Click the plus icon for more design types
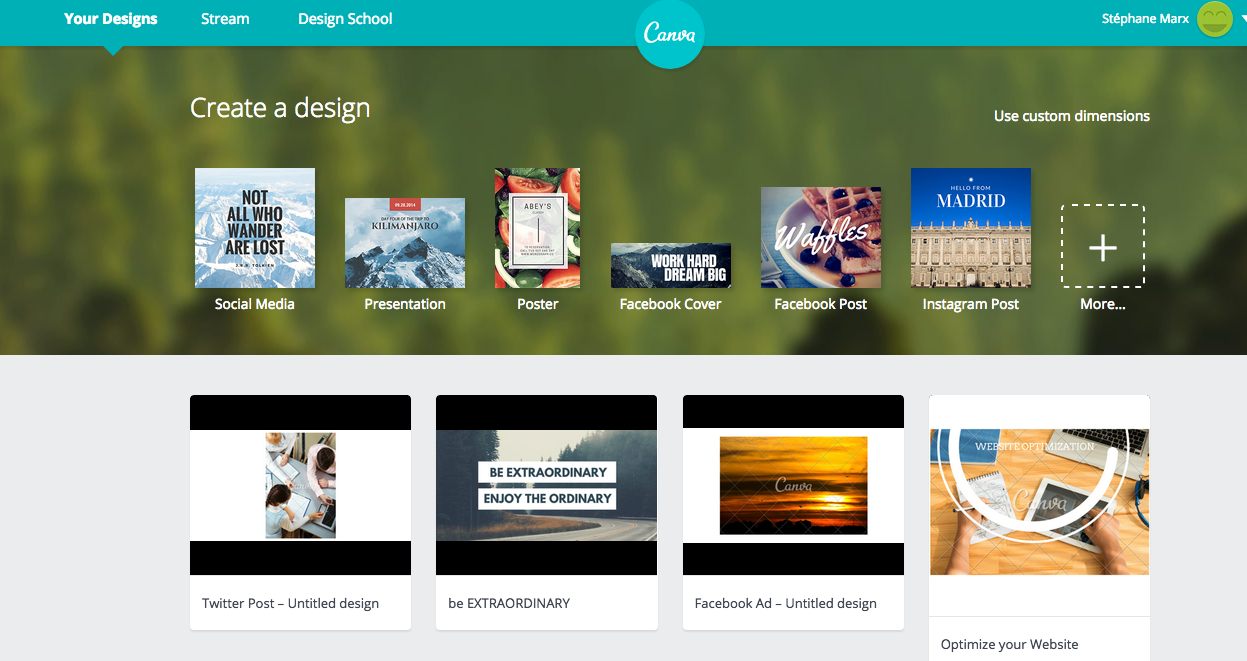 click(1102, 247)
